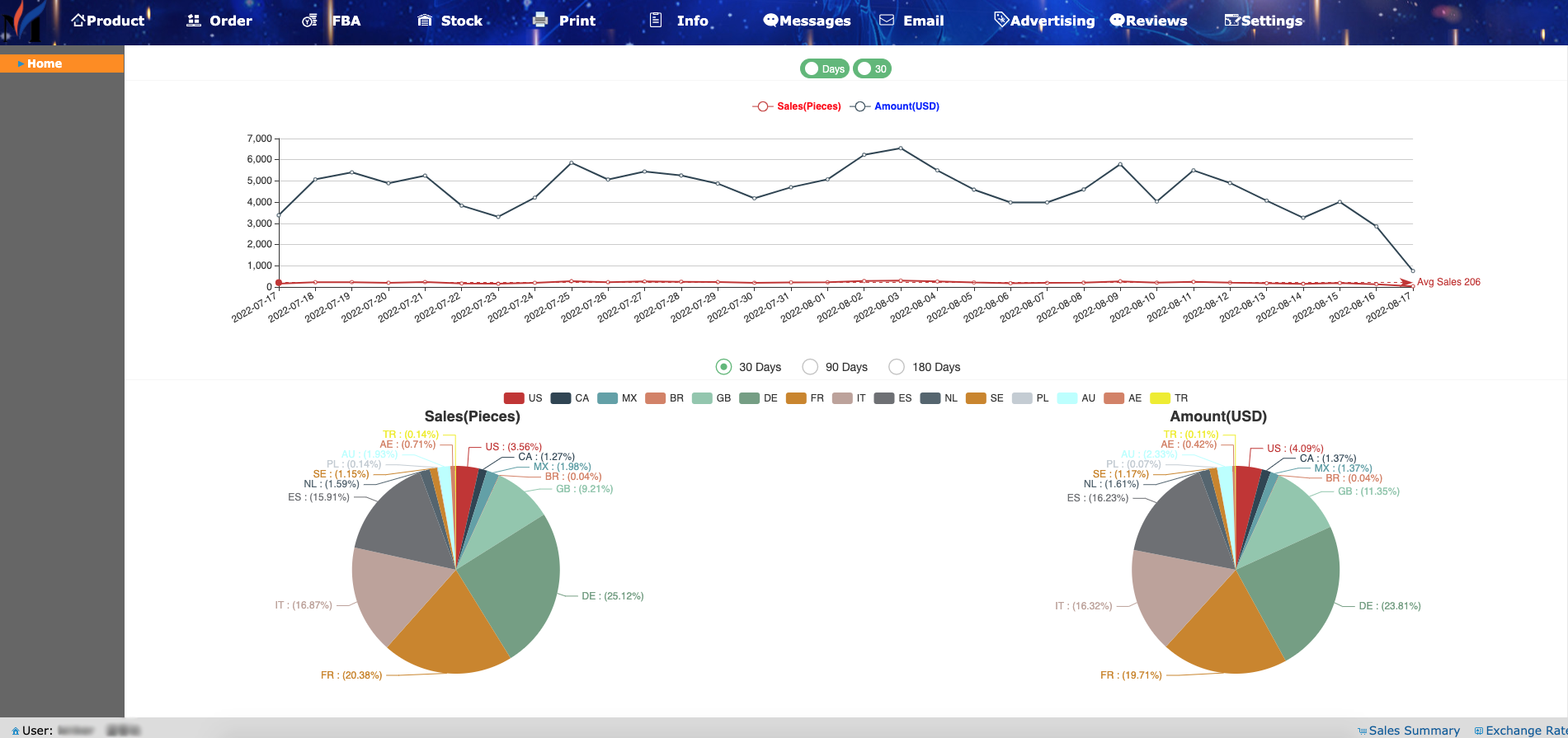Click the FBA menu icon

[x=309, y=20]
